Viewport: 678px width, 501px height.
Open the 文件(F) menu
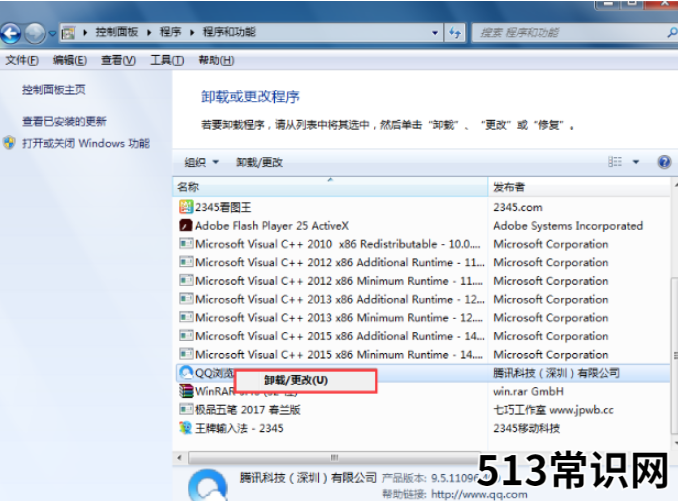(22, 60)
